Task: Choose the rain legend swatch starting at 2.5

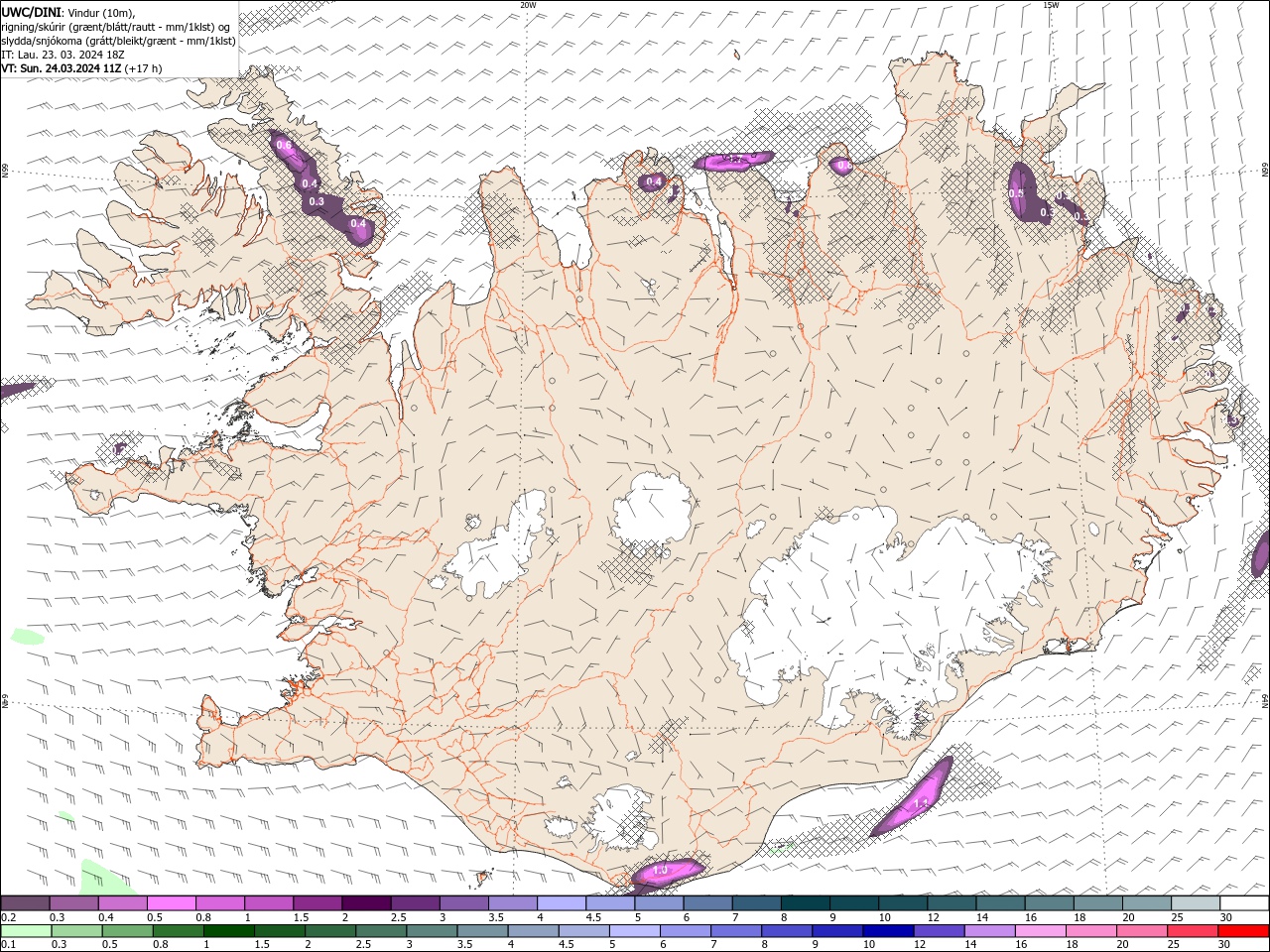Action: (x=381, y=931)
